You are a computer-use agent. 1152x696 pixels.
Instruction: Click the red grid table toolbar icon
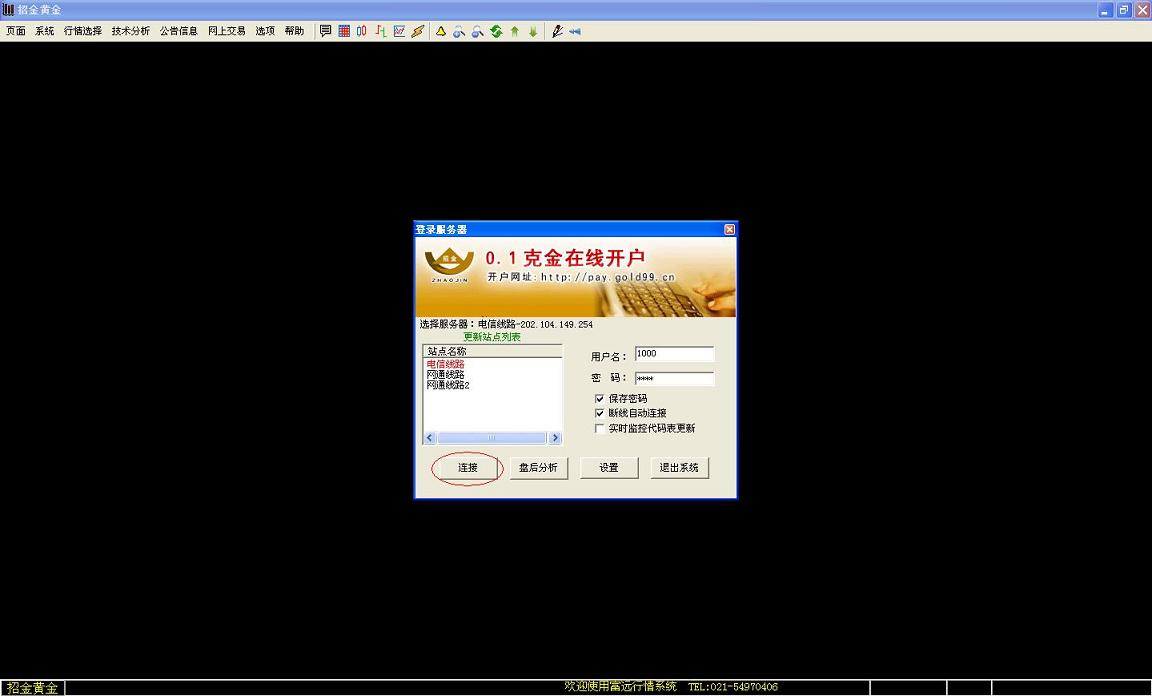pyautogui.click(x=344, y=31)
